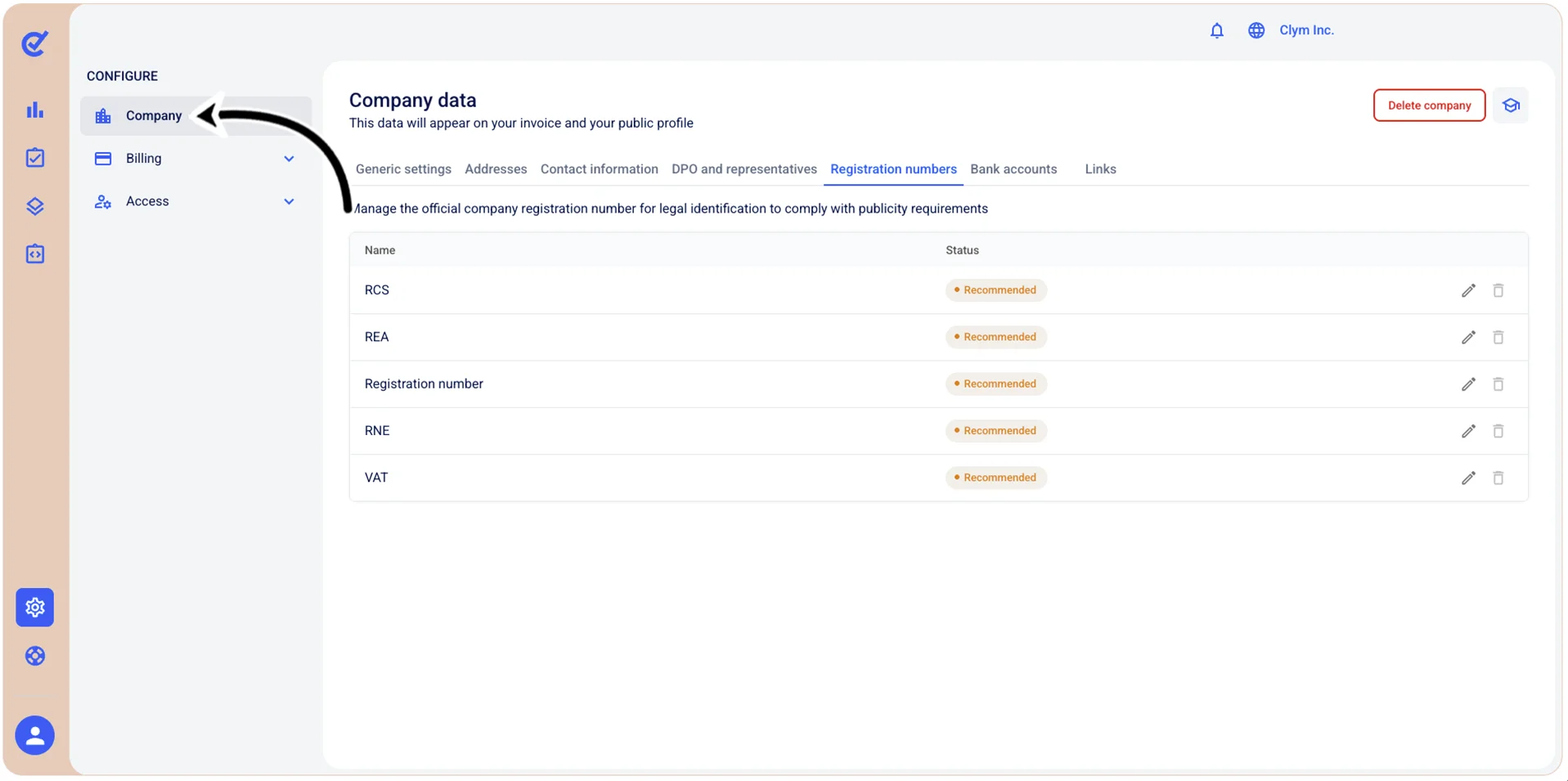Click the globe language icon

(1256, 30)
